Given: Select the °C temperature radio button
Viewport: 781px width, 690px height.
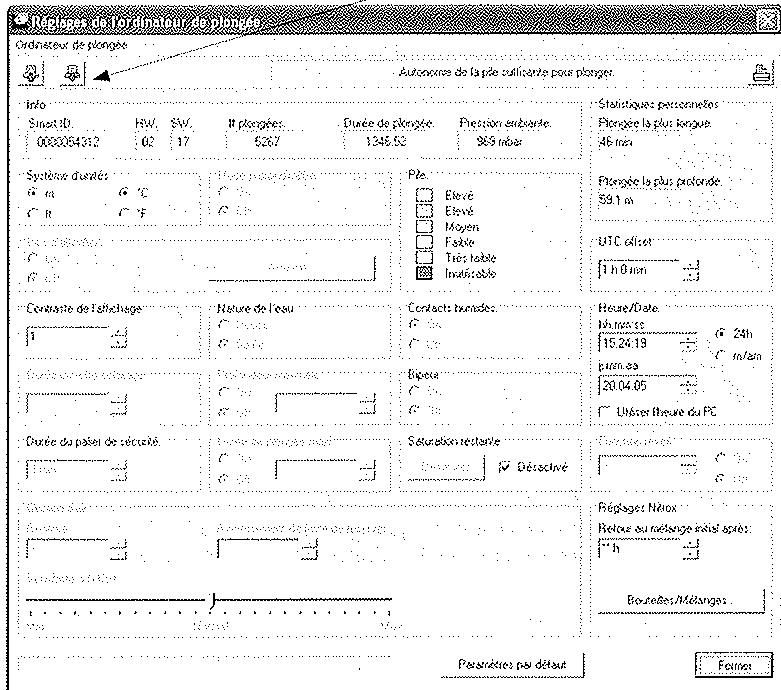Looking at the screenshot, I should click(125, 192).
